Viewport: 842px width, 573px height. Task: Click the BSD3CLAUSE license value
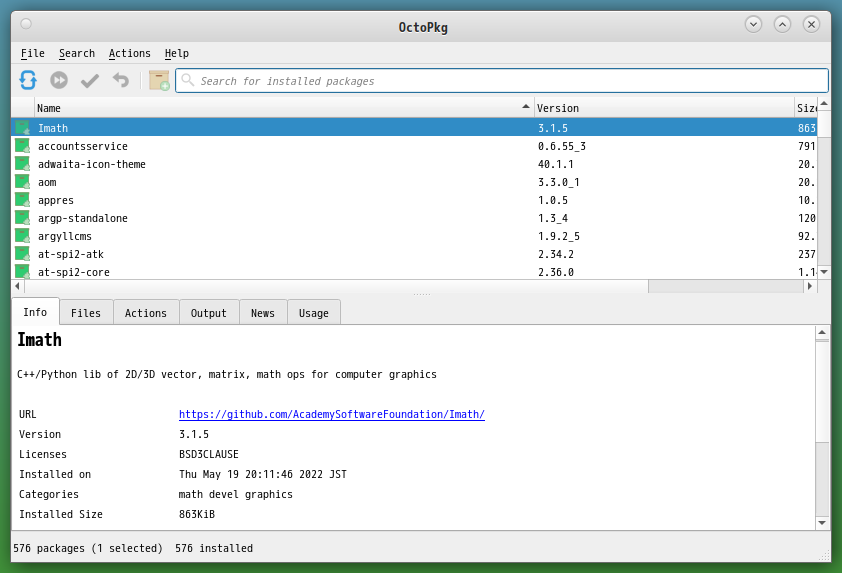click(208, 454)
